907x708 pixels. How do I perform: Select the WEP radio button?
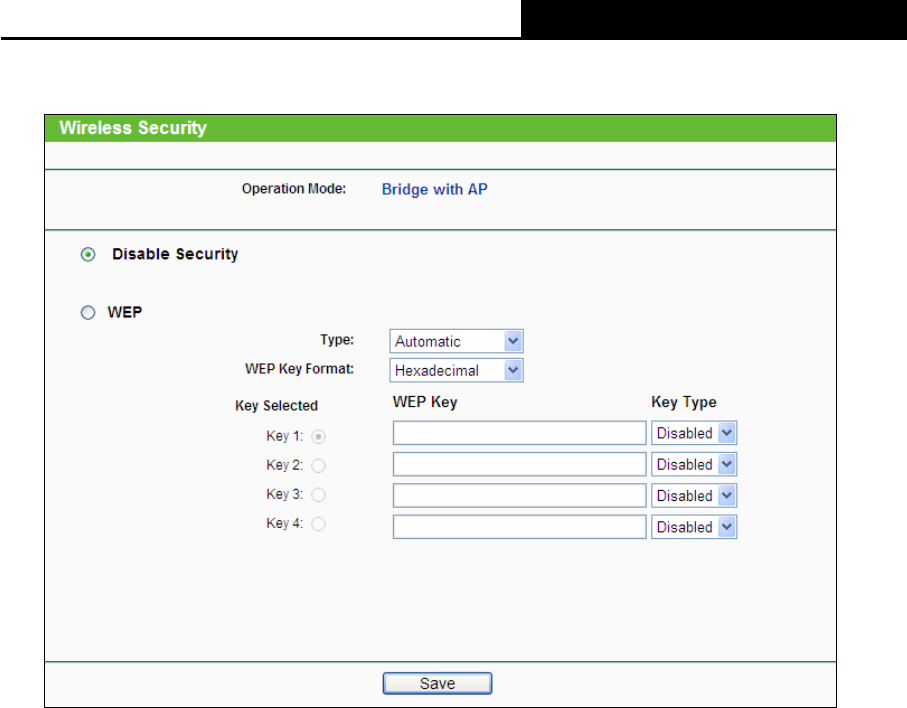coord(88,313)
